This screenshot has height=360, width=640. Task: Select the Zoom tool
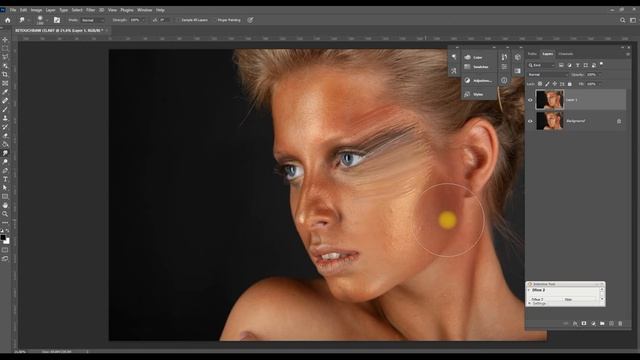[x=5, y=214]
